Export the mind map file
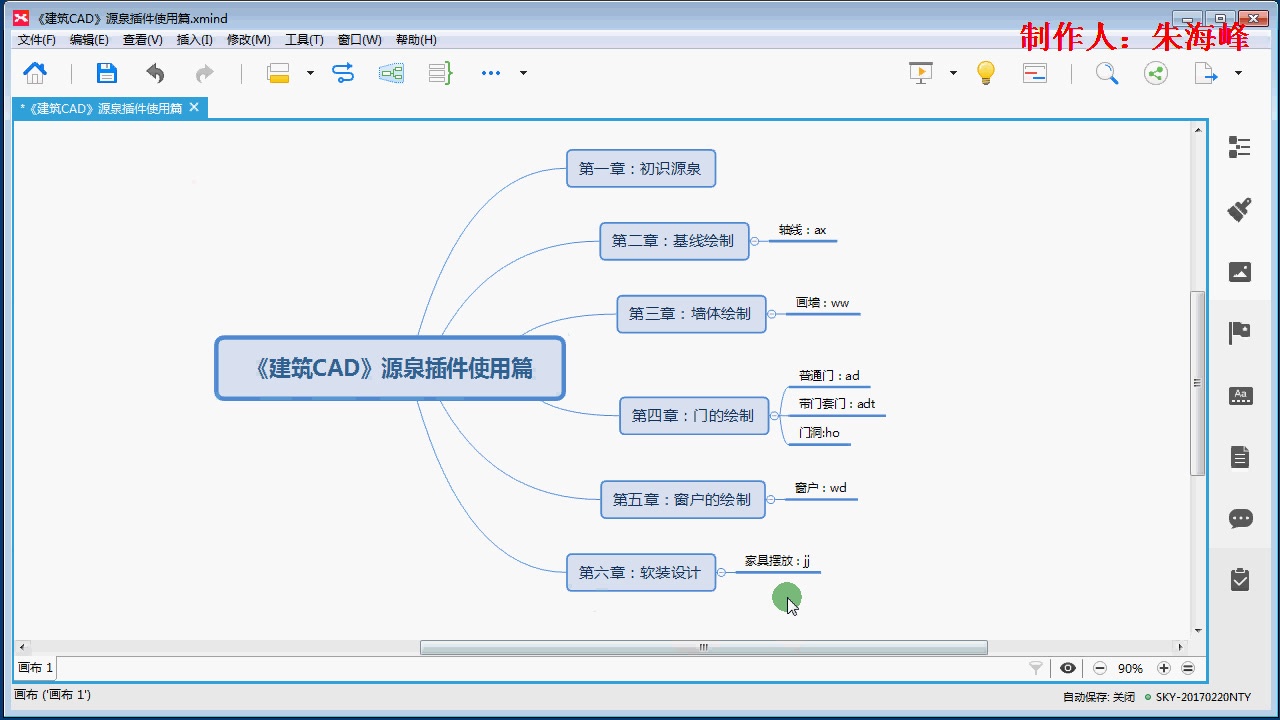The image size is (1280, 720). (1206, 73)
